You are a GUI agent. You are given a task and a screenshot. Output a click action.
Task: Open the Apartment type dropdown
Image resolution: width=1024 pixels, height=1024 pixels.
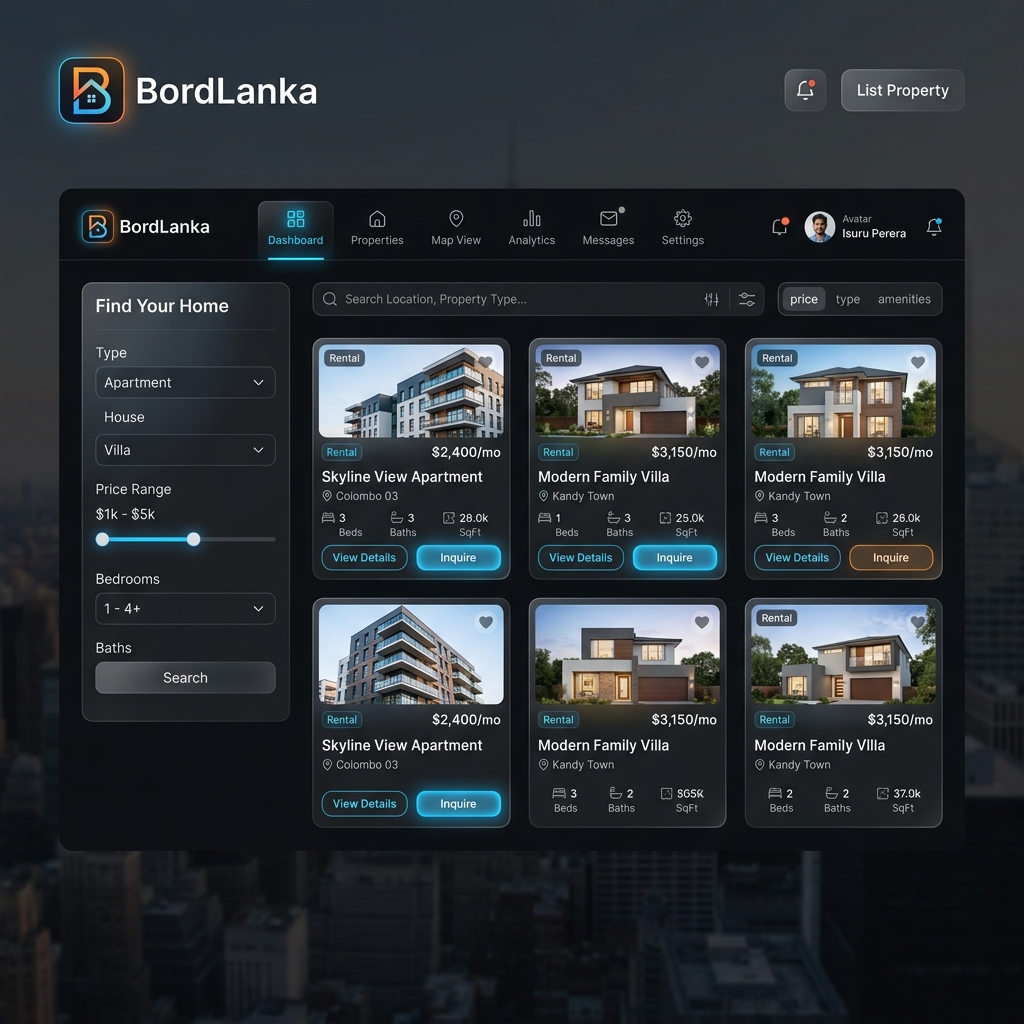(185, 382)
